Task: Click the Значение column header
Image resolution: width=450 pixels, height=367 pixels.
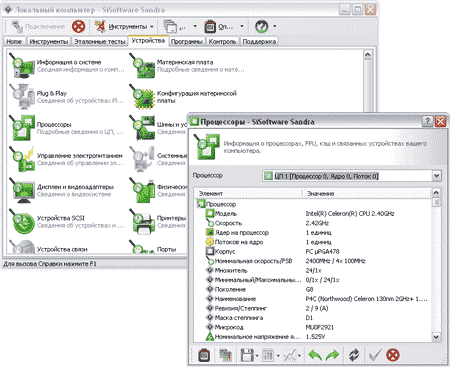Action: coord(367,193)
